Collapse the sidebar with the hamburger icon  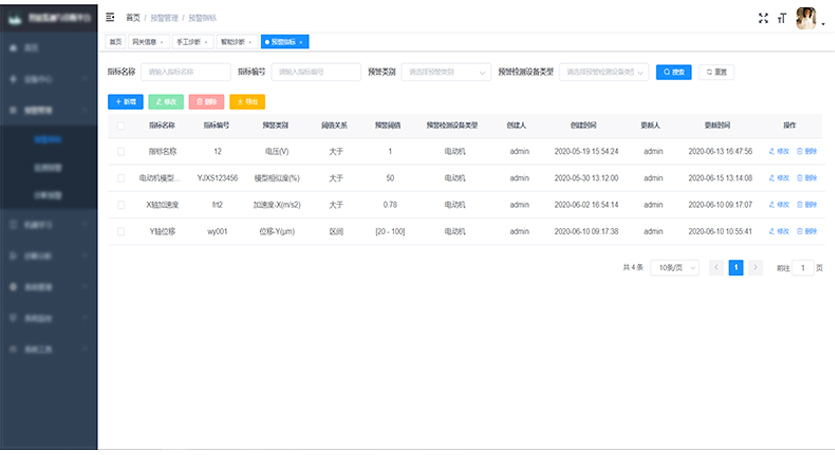[x=110, y=18]
